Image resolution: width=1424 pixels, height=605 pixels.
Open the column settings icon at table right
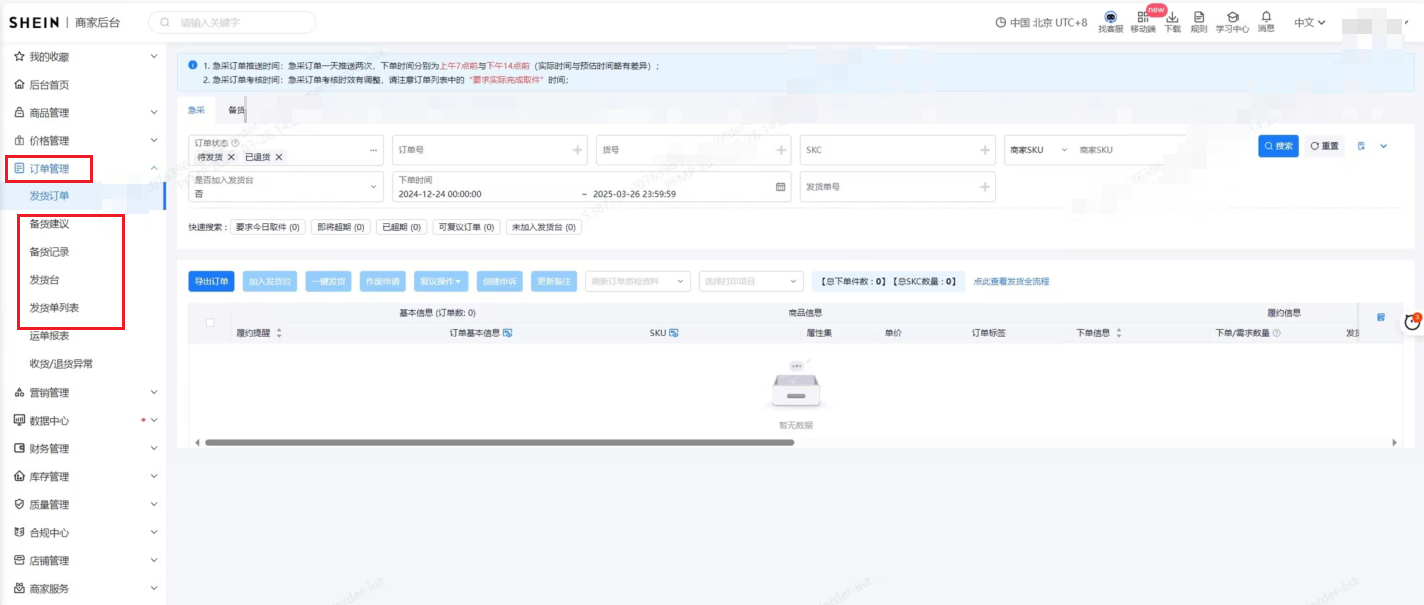click(1381, 317)
